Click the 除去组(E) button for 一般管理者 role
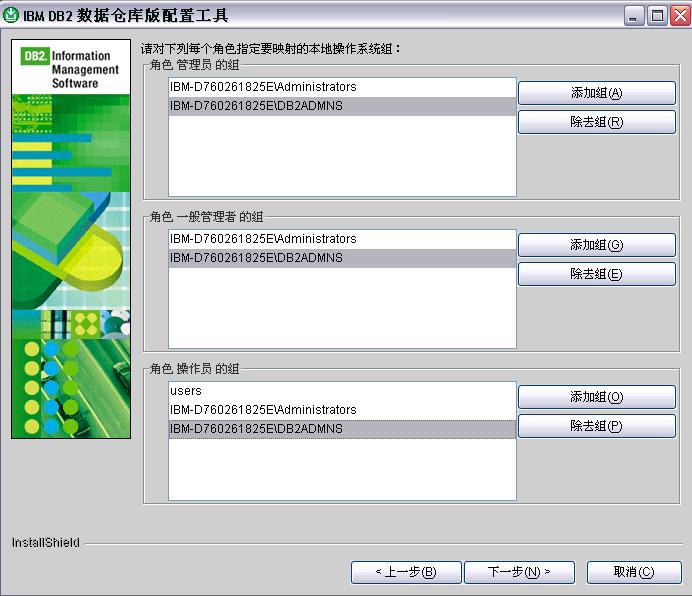 click(x=597, y=274)
